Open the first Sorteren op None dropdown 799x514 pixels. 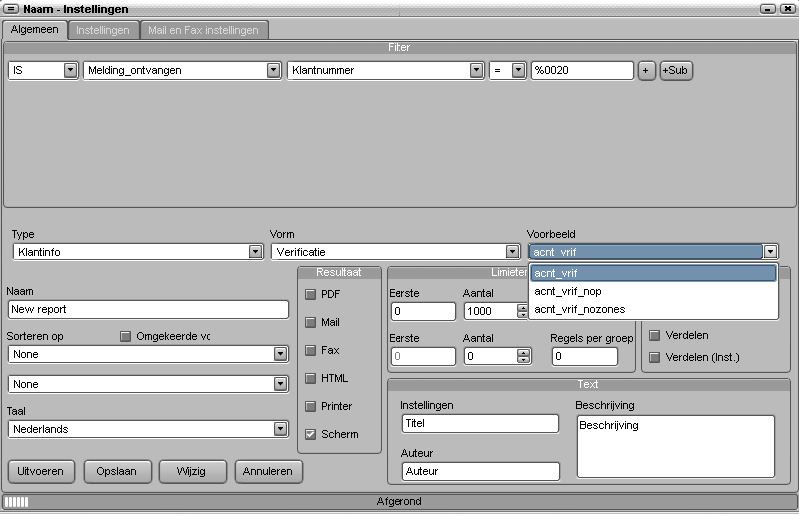(280, 354)
